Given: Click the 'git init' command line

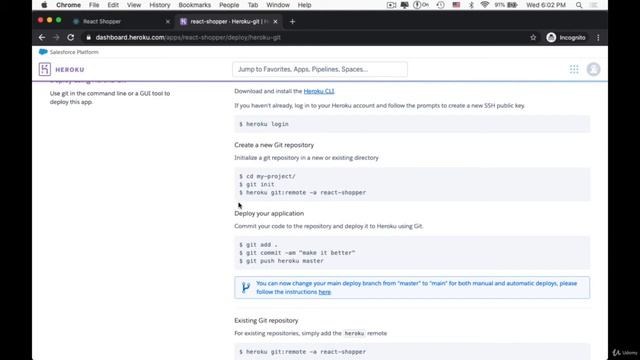Looking at the screenshot, I should [257, 184].
